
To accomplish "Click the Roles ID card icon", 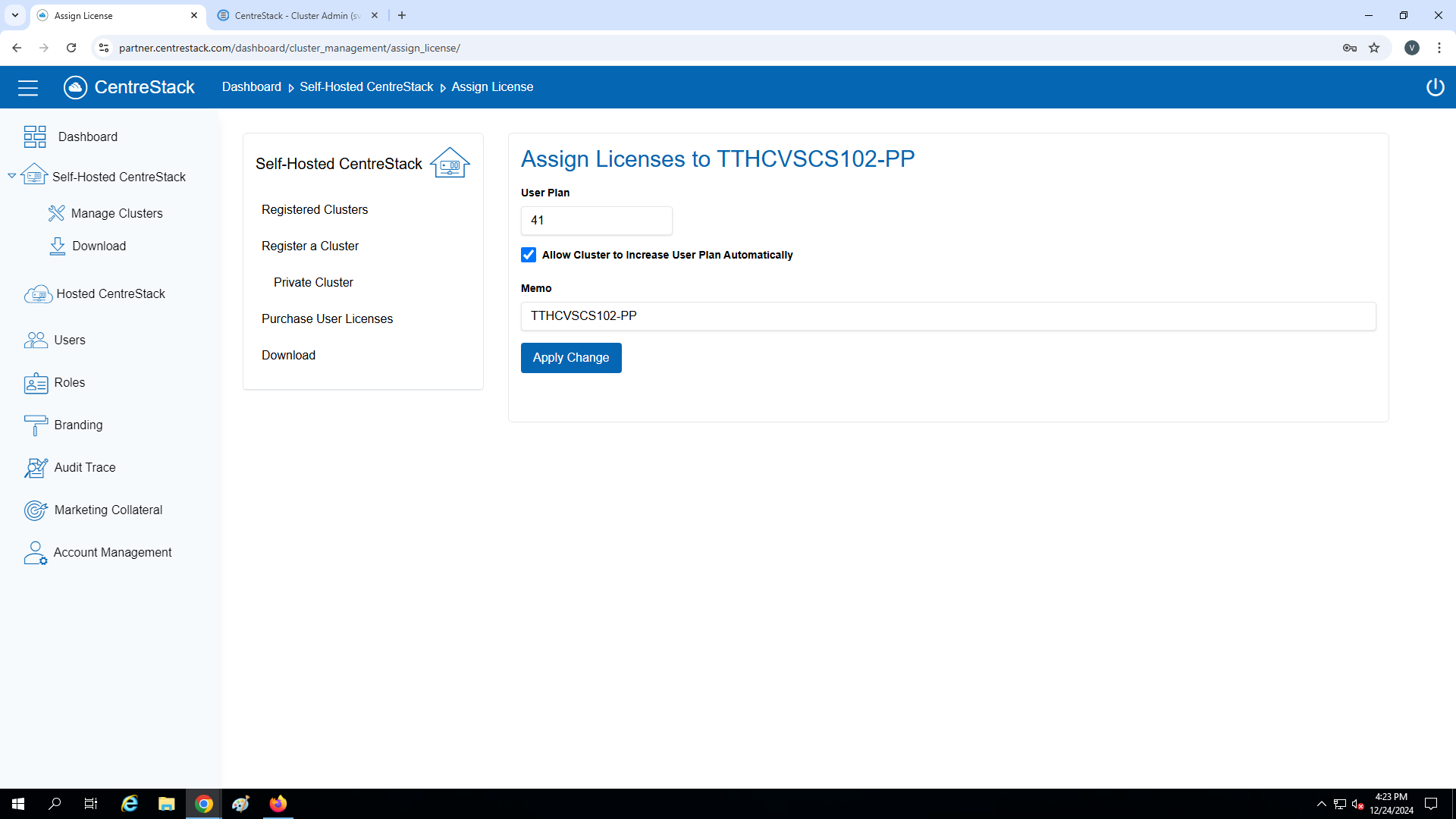I will pos(36,383).
